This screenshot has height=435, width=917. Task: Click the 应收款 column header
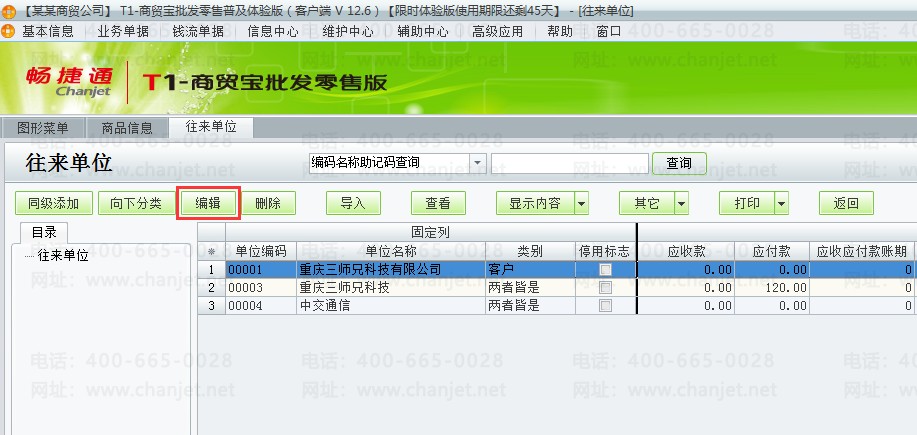(x=687, y=252)
